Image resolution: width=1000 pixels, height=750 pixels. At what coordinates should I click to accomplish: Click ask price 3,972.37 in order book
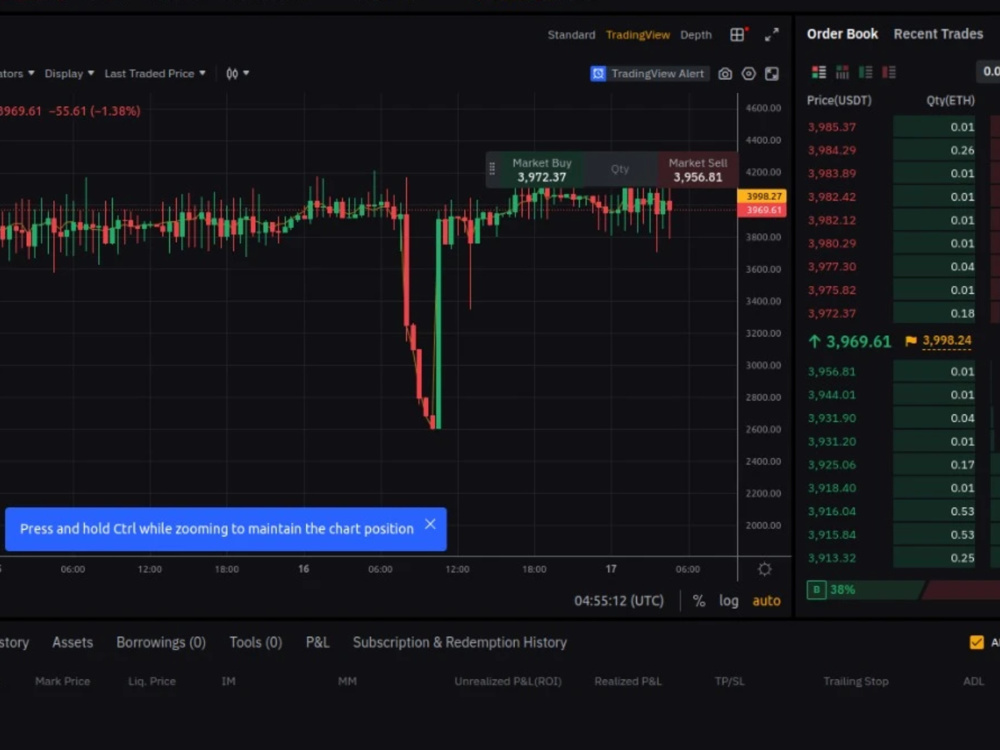pos(832,313)
